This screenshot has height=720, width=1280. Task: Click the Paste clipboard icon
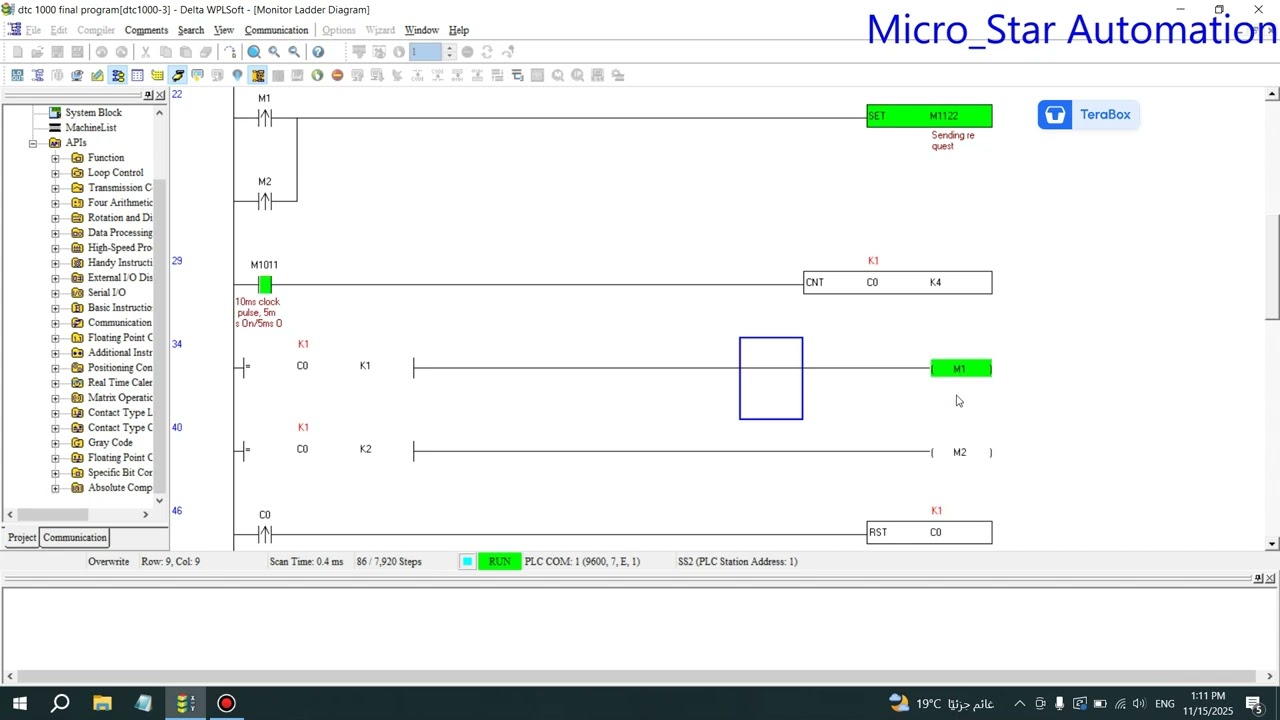point(186,52)
